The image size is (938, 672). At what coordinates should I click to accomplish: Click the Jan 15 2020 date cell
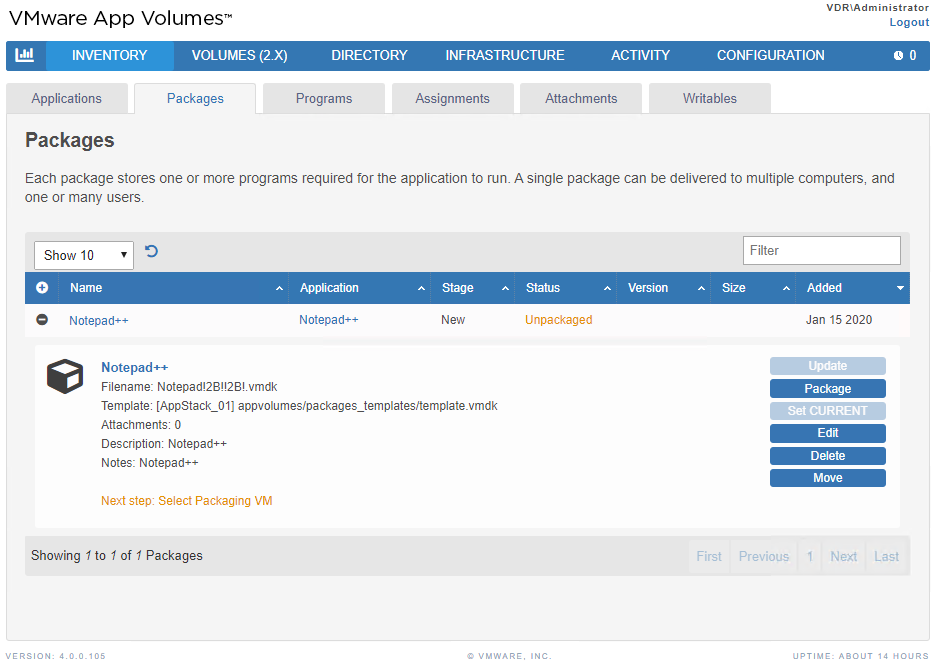click(x=839, y=320)
